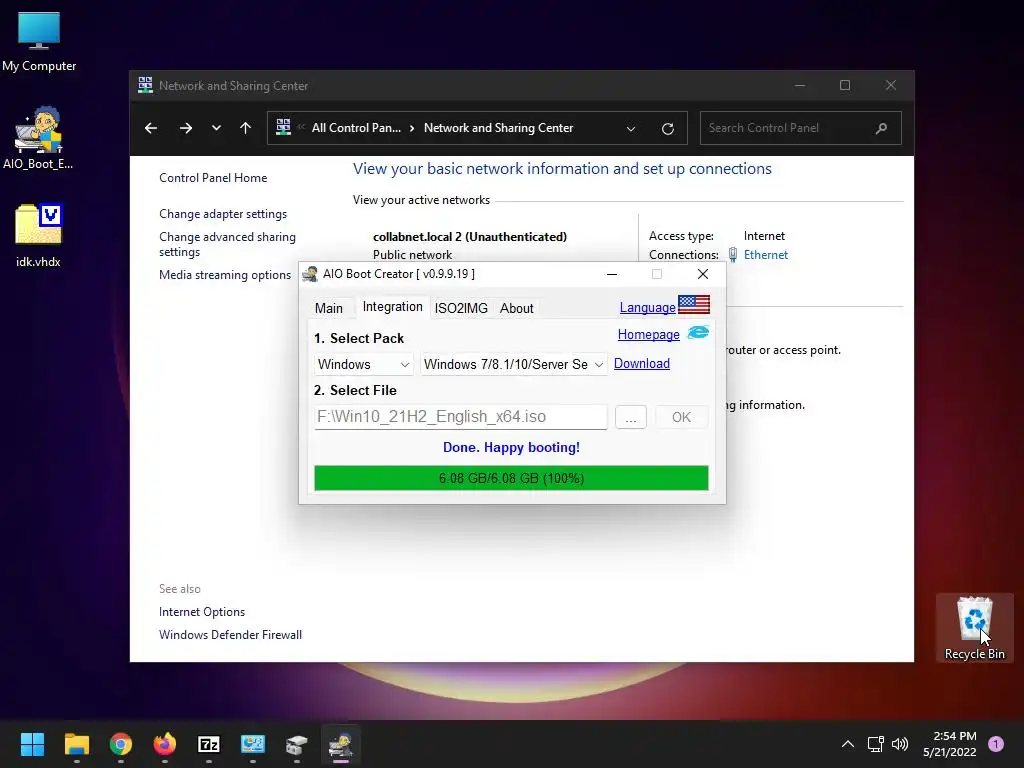This screenshot has height=768, width=1024.
Task: Select the AIO_Boot_E... desktop shortcut
Action: [38, 138]
